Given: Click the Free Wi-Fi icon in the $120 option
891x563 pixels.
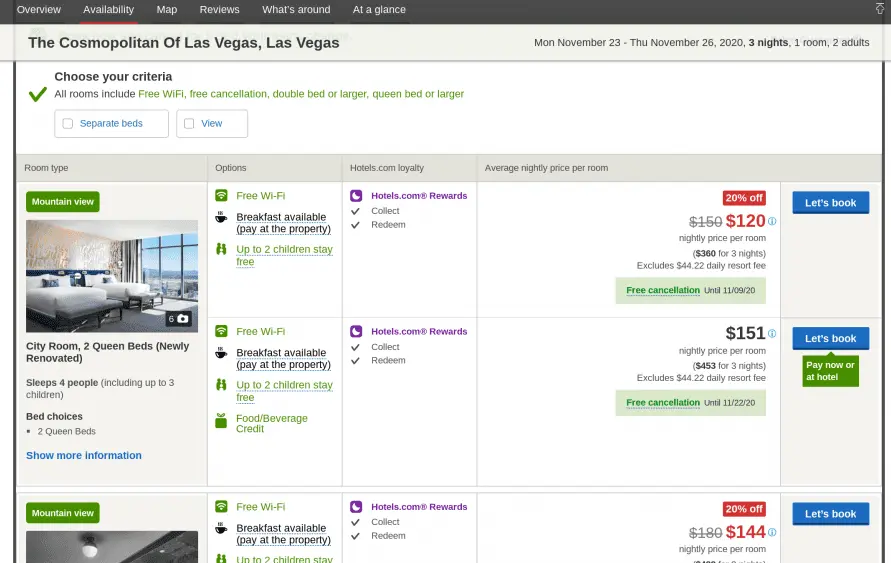Looking at the screenshot, I should (221, 195).
